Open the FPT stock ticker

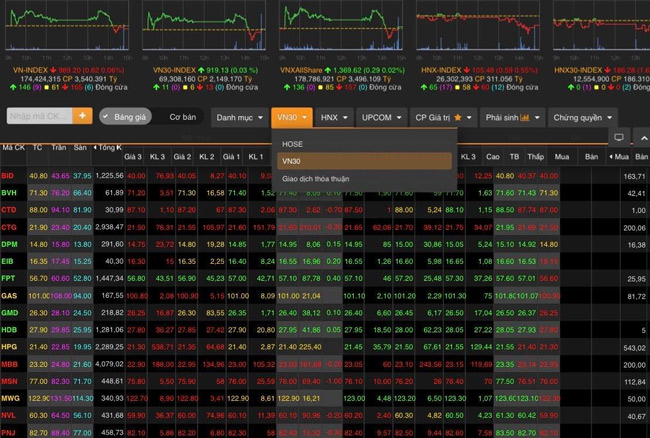pyautogui.click(x=9, y=277)
